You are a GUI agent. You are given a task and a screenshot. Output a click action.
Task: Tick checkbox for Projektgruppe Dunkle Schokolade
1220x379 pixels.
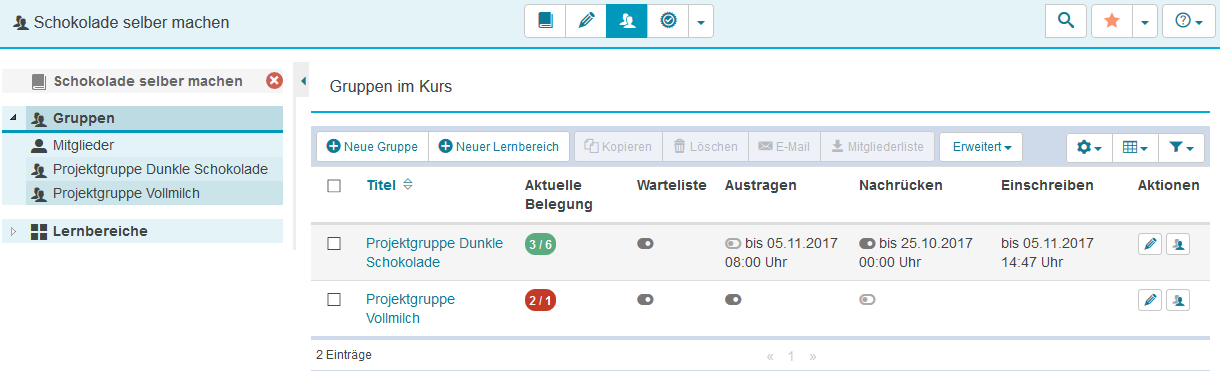[335, 243]
